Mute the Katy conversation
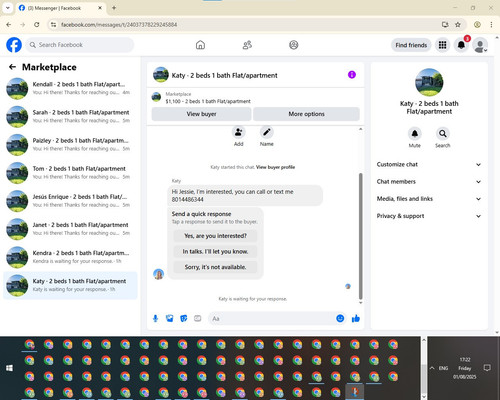The width and height of the screenshot is (500, 400). (x=415, y=134)
